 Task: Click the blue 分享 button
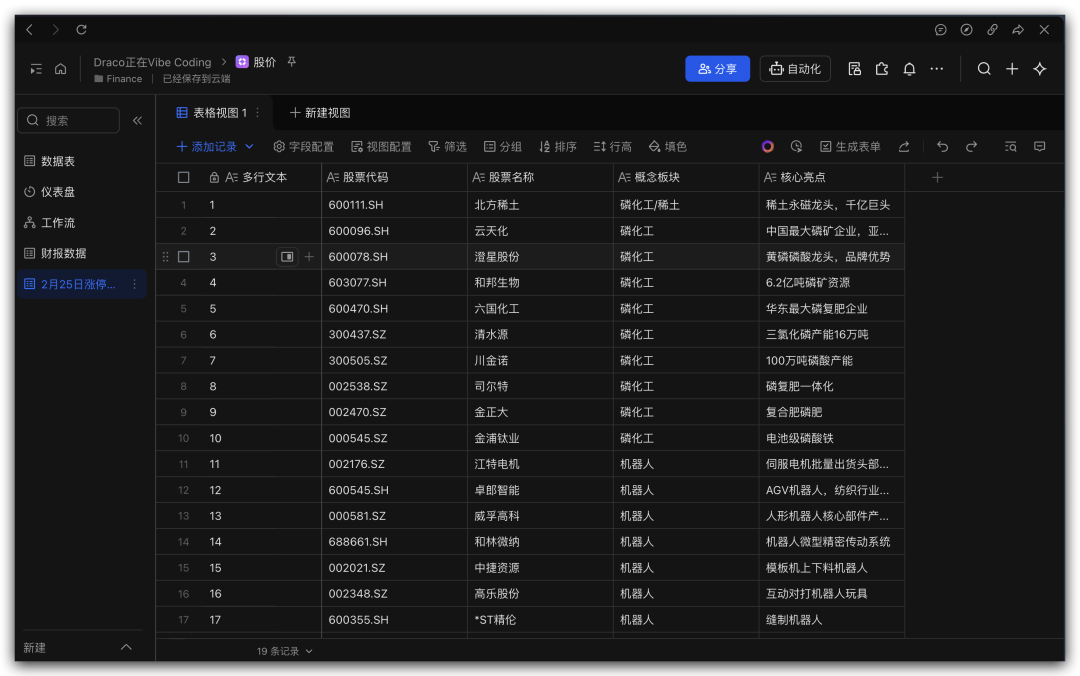coord(717,69)
